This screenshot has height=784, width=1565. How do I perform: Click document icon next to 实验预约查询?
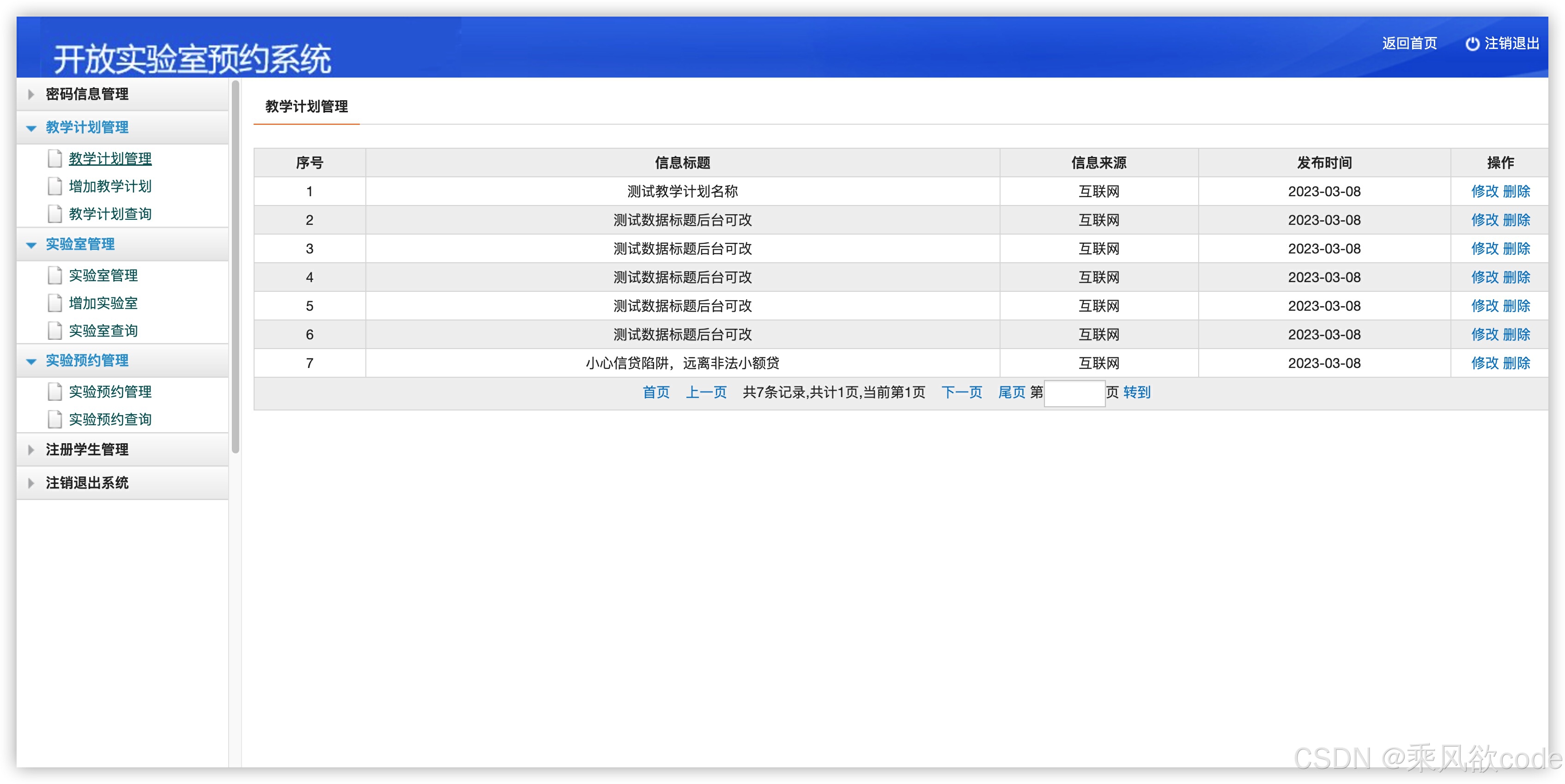point(55,419)
